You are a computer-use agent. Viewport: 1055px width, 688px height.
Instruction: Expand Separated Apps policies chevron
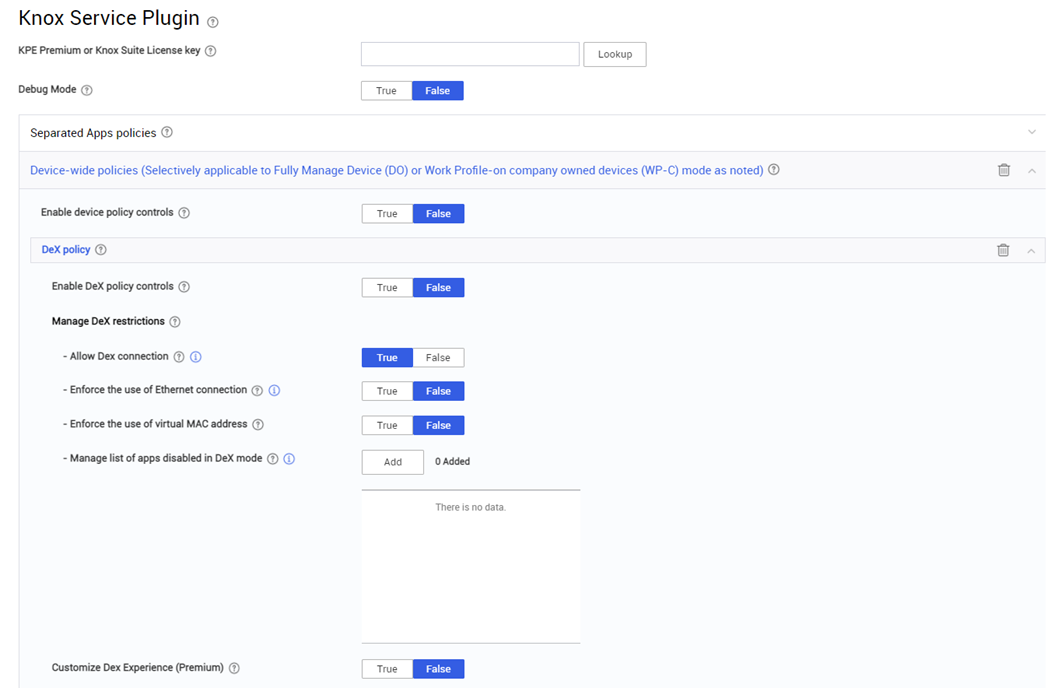click(1031, 132)
